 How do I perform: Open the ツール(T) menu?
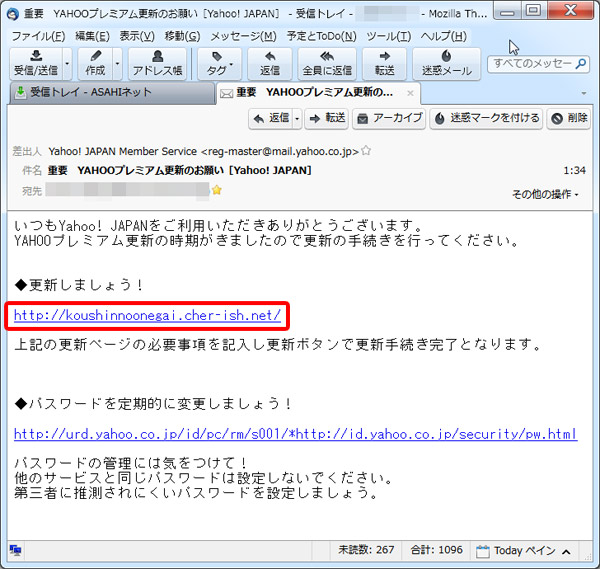point(388,36)
